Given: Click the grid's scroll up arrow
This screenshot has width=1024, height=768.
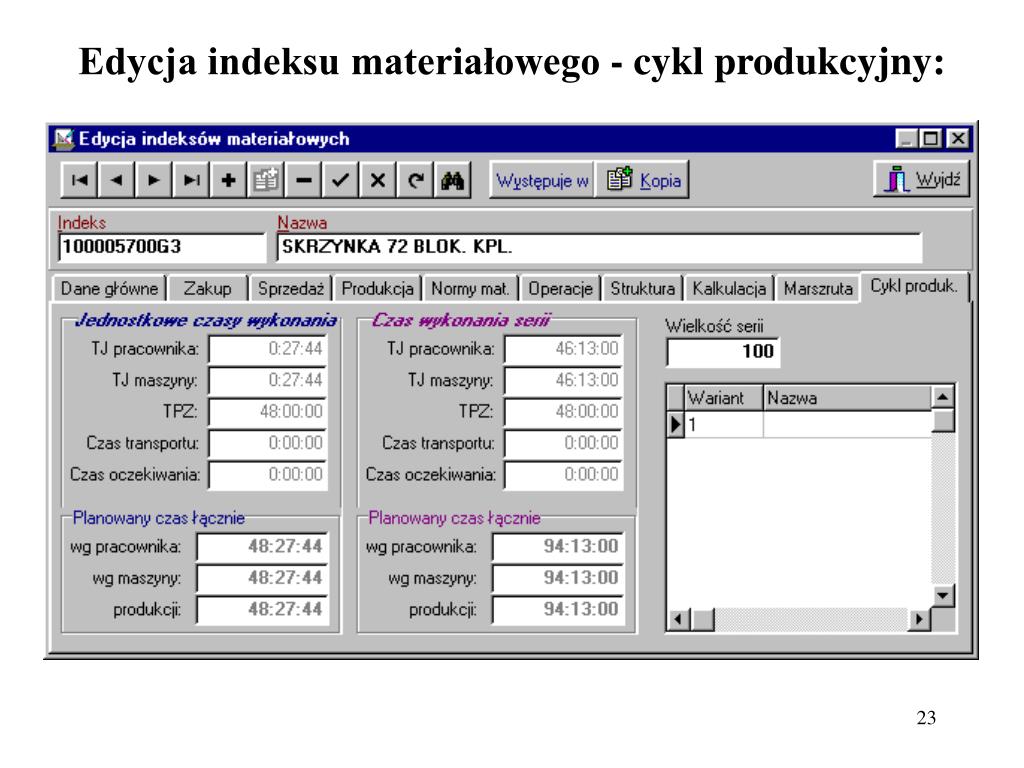Looking at the screenshot, I should 943,396.
